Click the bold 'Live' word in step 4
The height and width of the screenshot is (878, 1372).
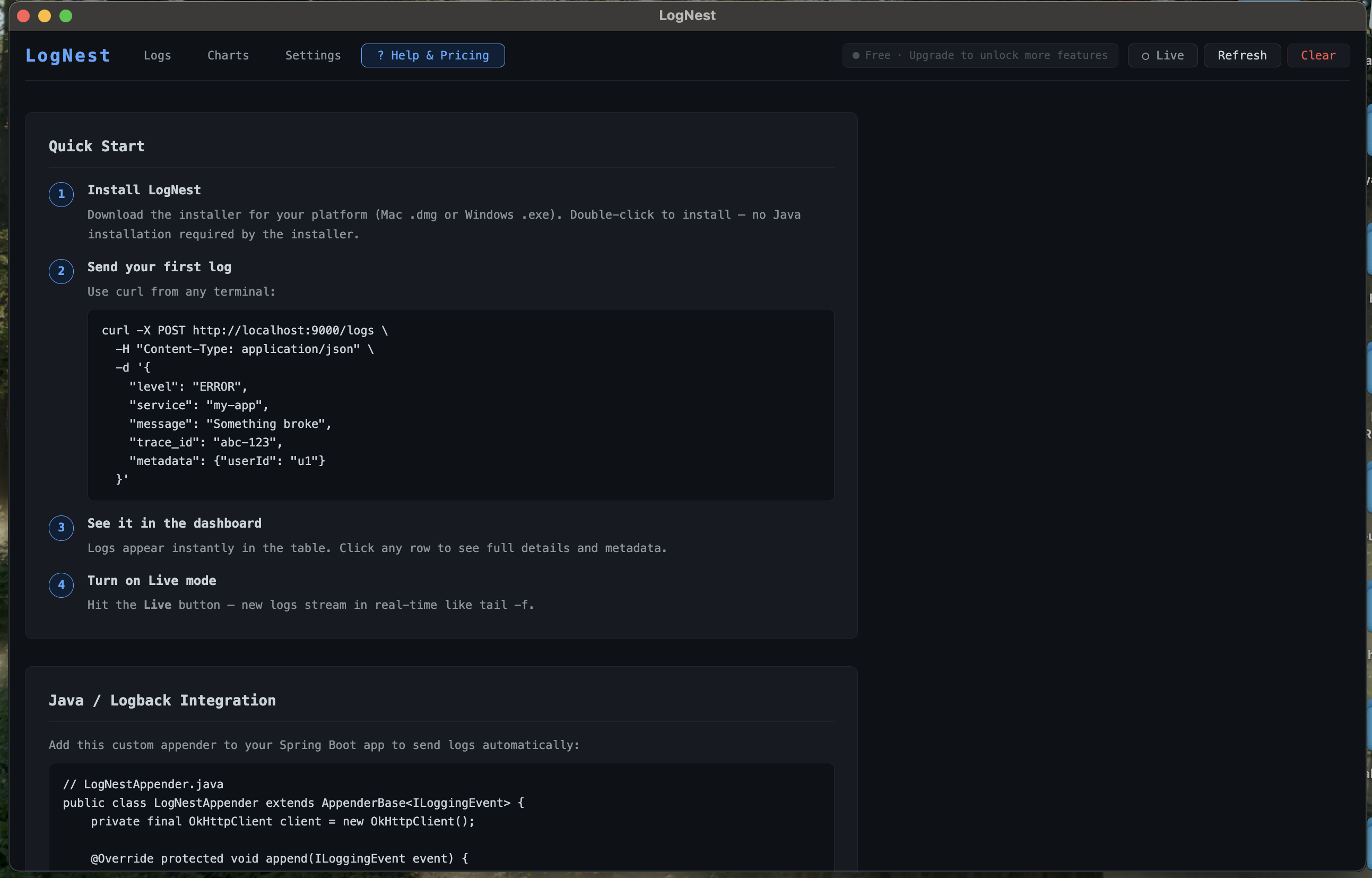tap(157, 605)
